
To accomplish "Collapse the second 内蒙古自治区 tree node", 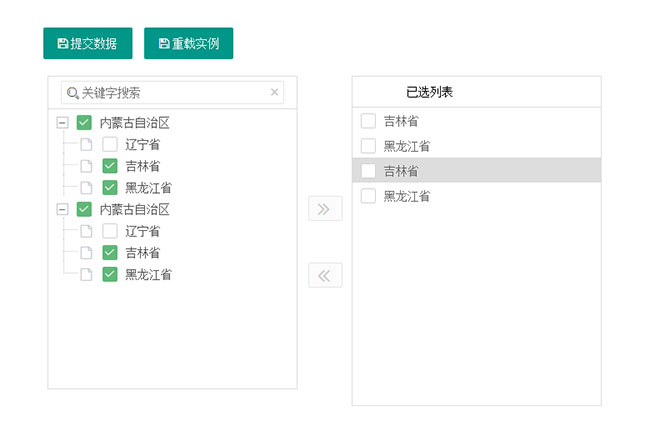I will (x=62, y=210).
